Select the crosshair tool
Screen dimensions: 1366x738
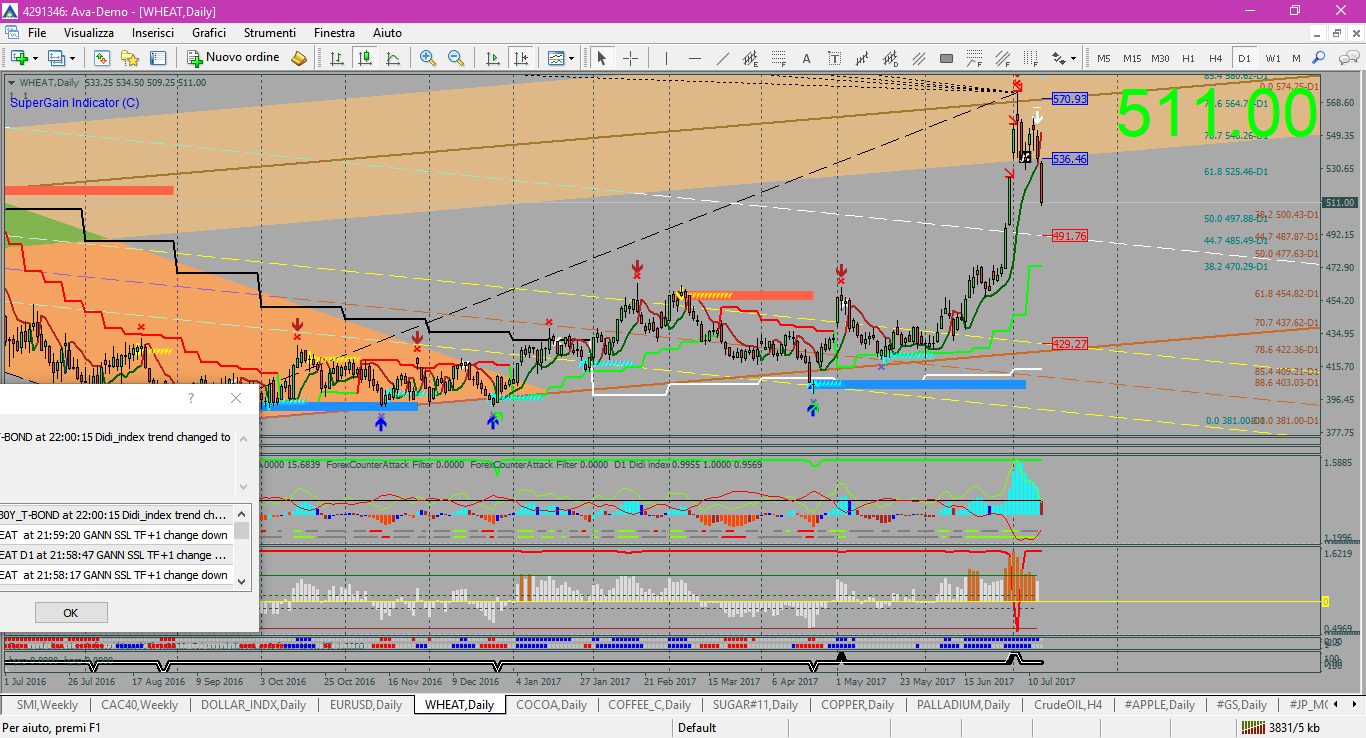(x=630, y=58)
